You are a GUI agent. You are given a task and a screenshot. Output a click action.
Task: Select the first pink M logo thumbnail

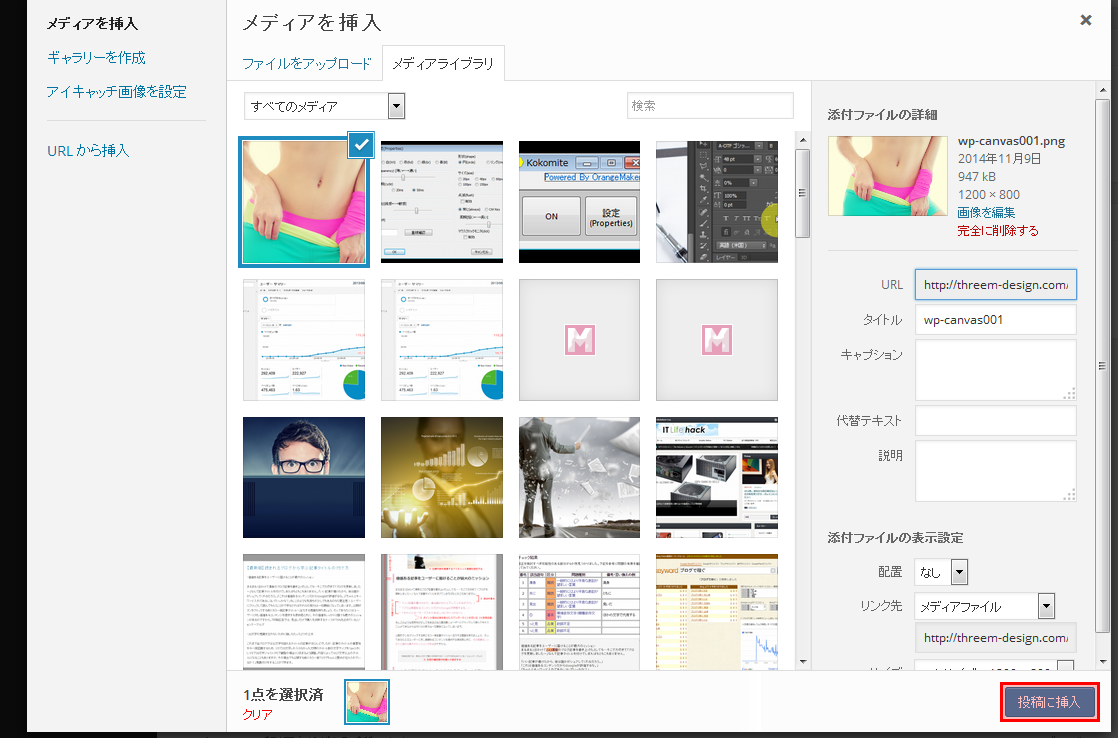coord(579,340)
